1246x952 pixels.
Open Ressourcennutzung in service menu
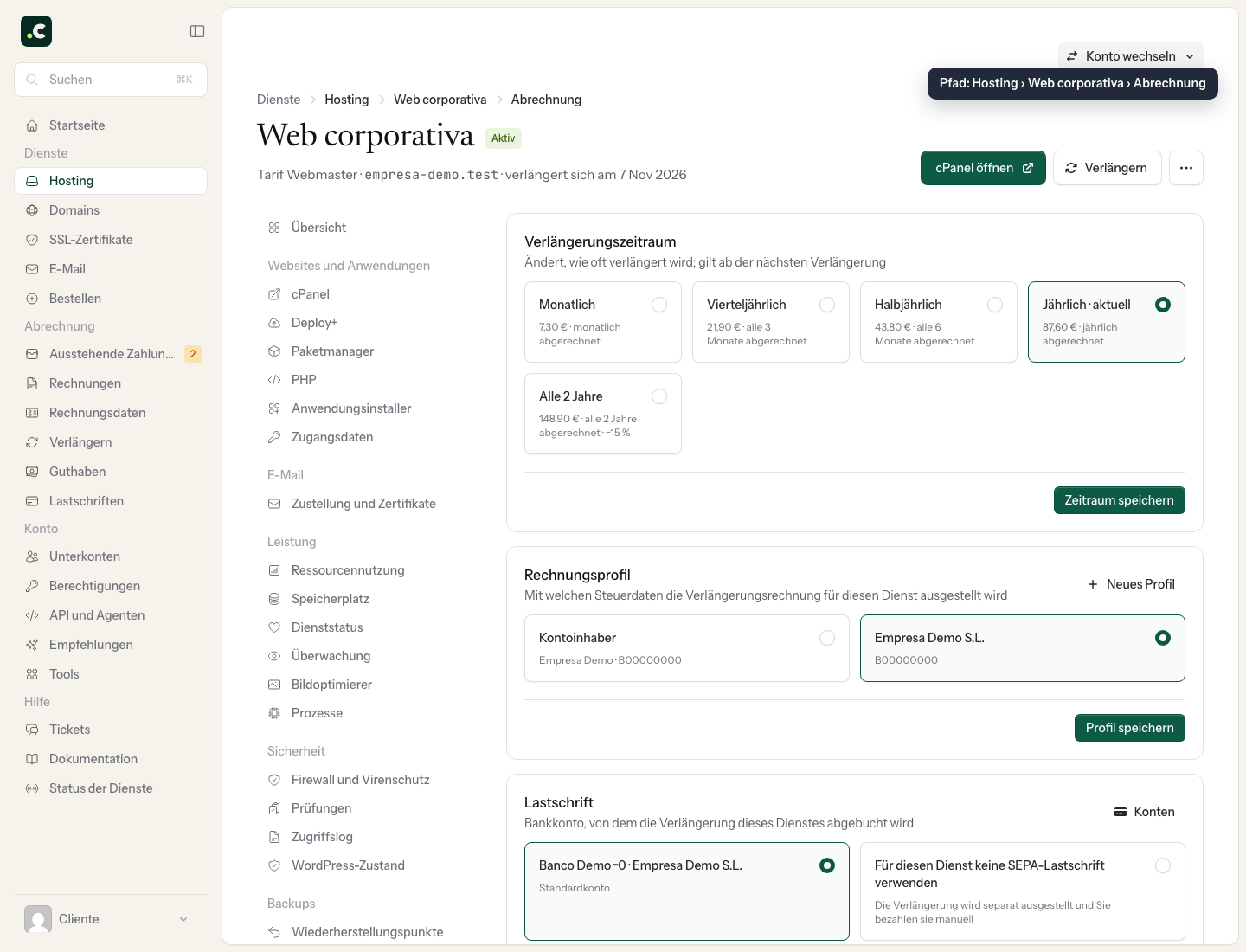372,570
